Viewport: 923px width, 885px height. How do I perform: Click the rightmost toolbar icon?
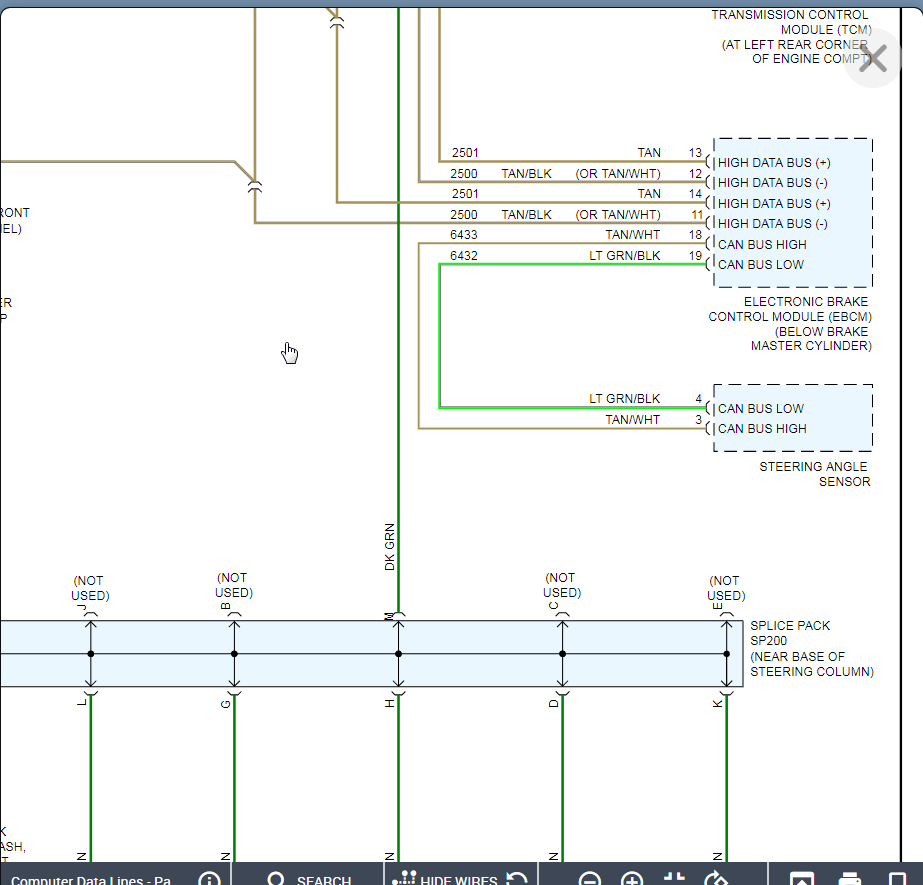pyautogui.click(x=897, y=879)
